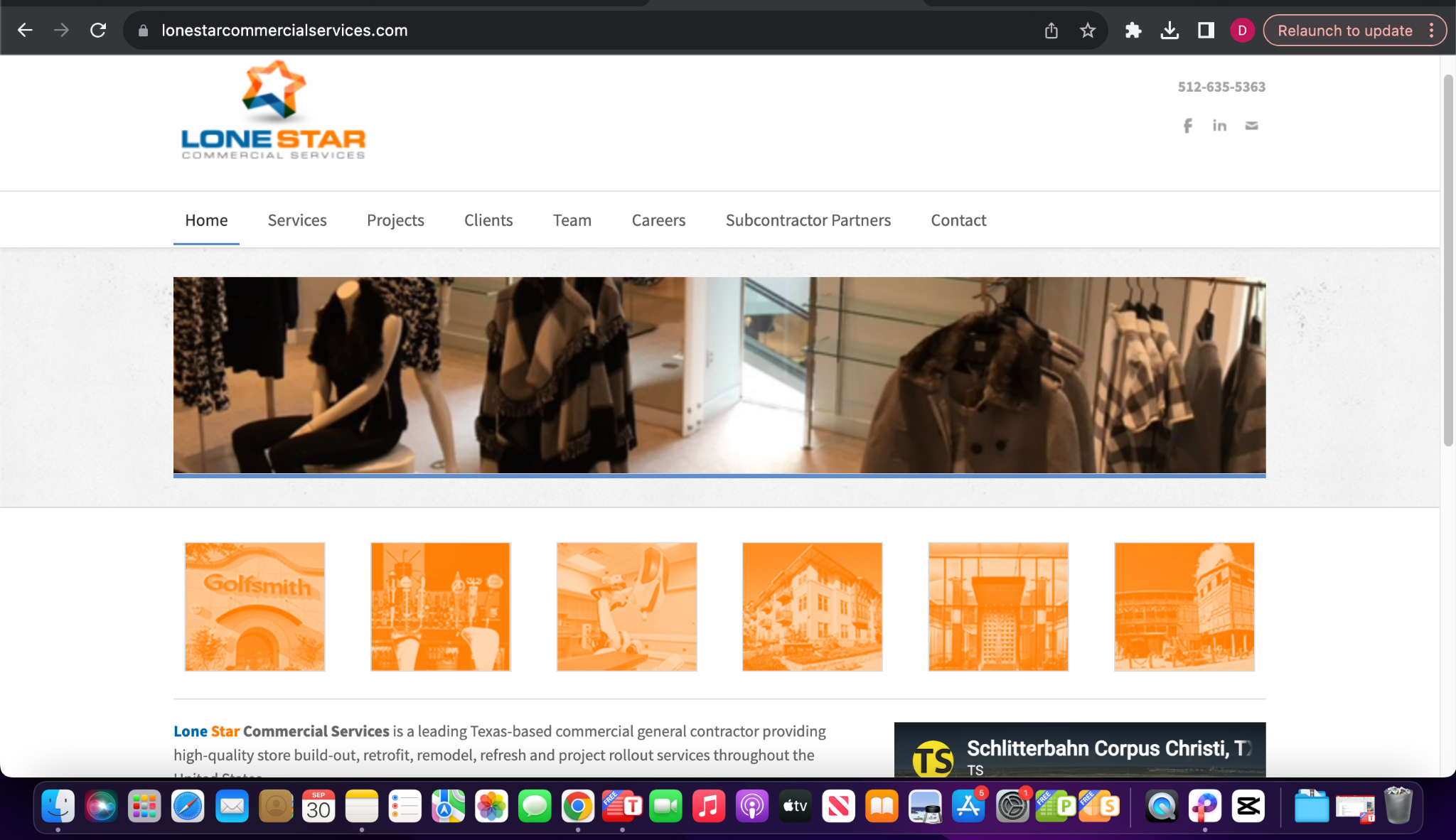Open the LinkedIn icon in header
This screenshot has height=840, width=1456.
point(1219,126)
